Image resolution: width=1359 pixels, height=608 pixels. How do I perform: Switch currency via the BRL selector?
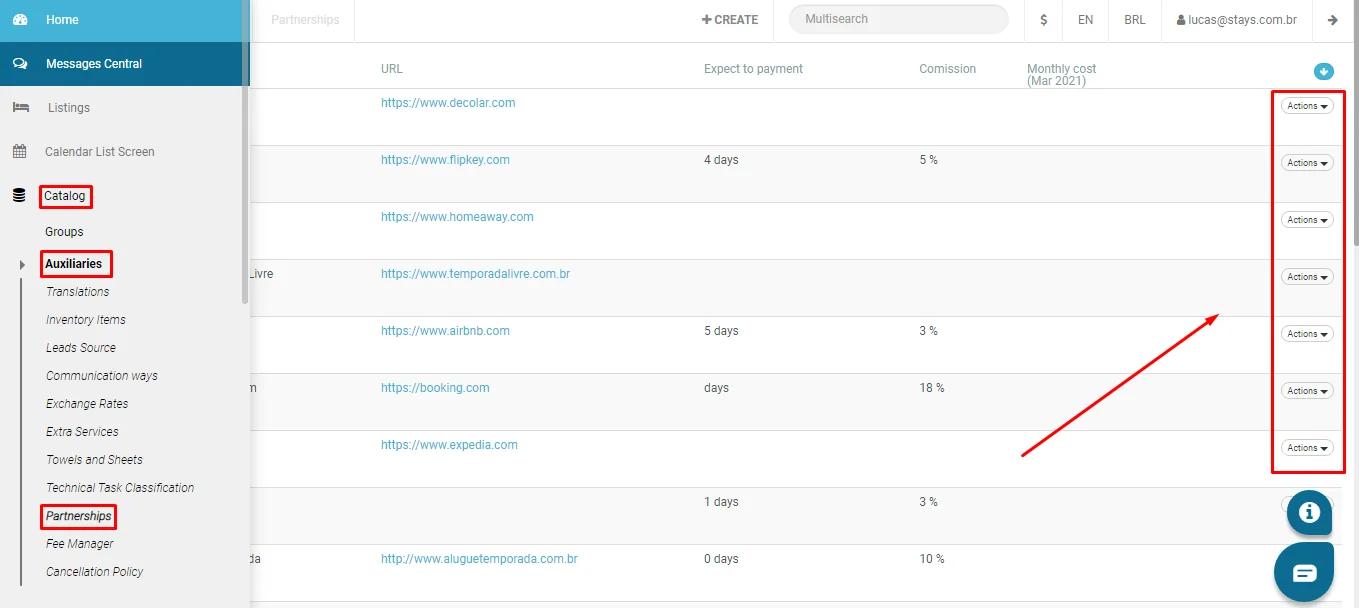point(1135,20)
